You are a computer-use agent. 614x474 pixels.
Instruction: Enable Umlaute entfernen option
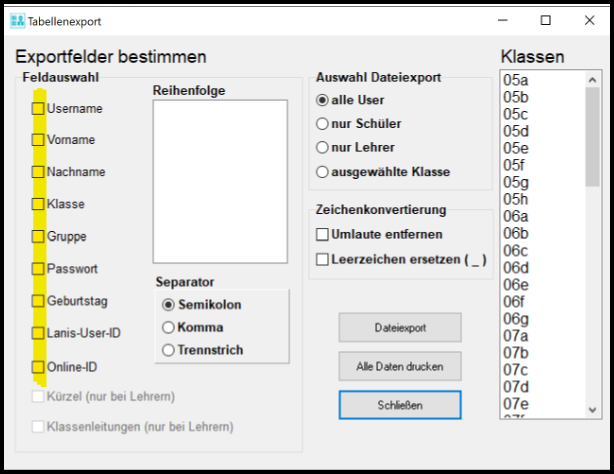323,235
